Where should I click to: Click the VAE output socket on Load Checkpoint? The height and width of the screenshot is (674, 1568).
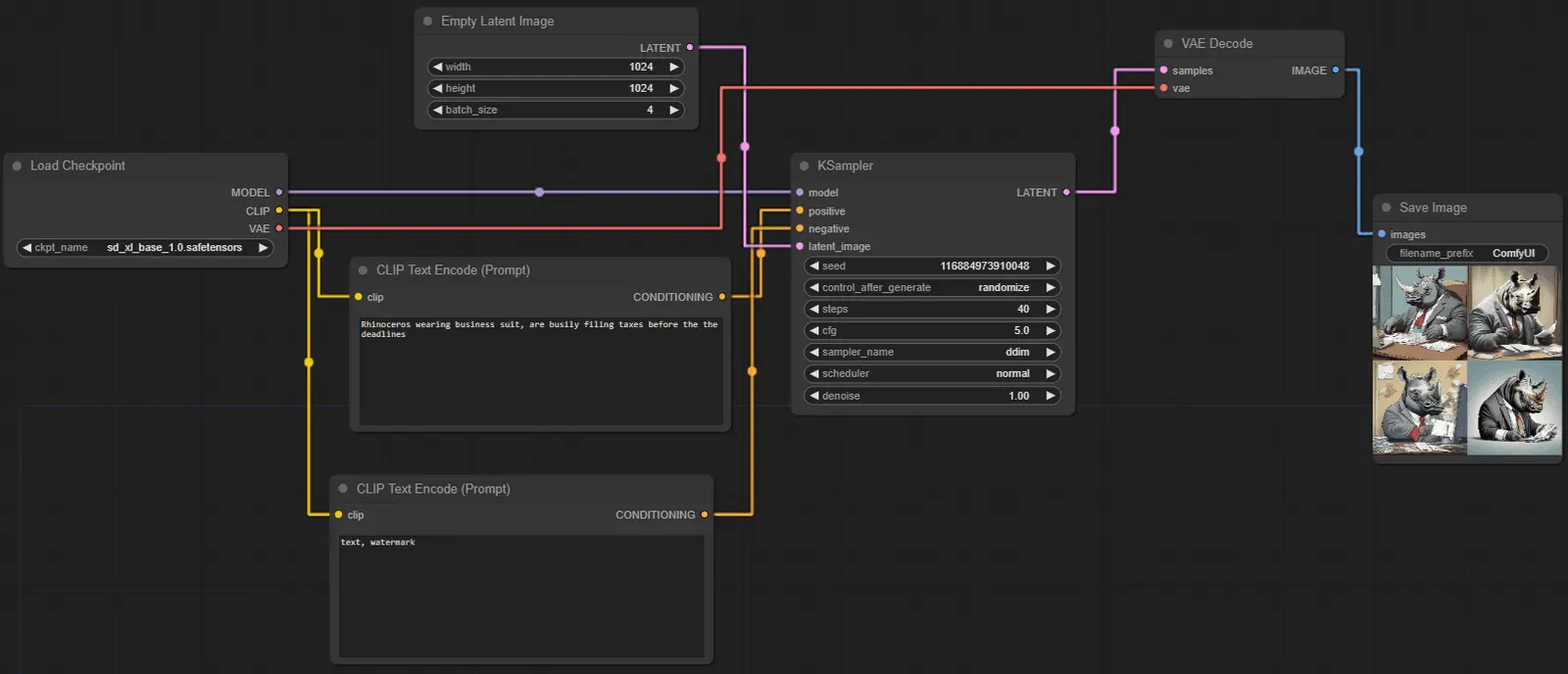279,228
